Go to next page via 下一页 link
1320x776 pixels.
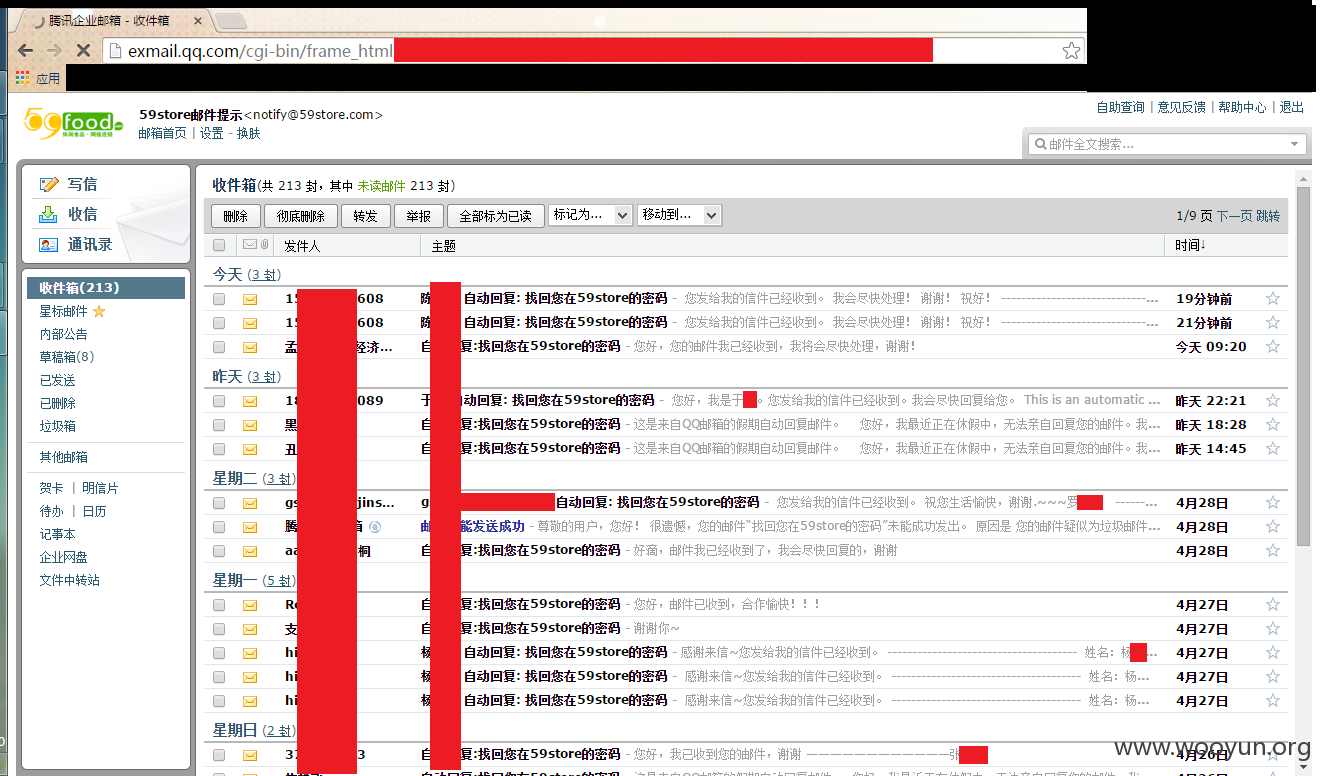tap(1234, 216)
